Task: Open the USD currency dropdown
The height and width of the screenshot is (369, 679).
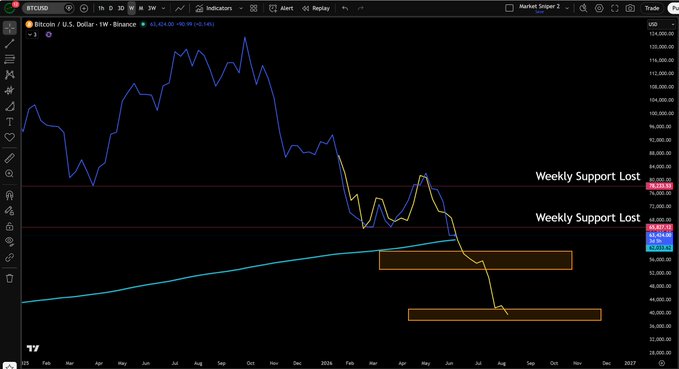Action: point(661,24)
